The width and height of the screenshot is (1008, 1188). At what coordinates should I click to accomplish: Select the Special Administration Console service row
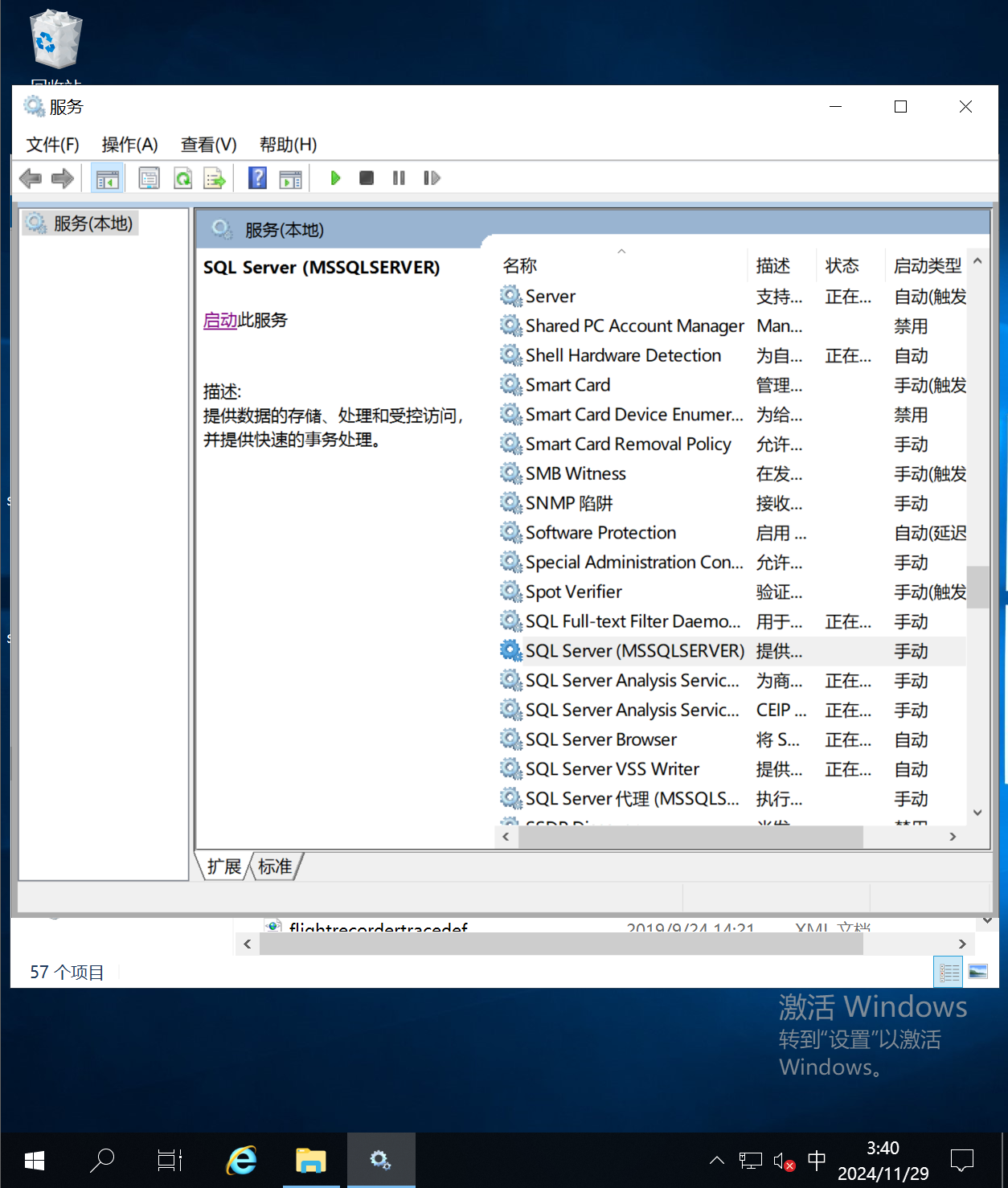[732, 563]
